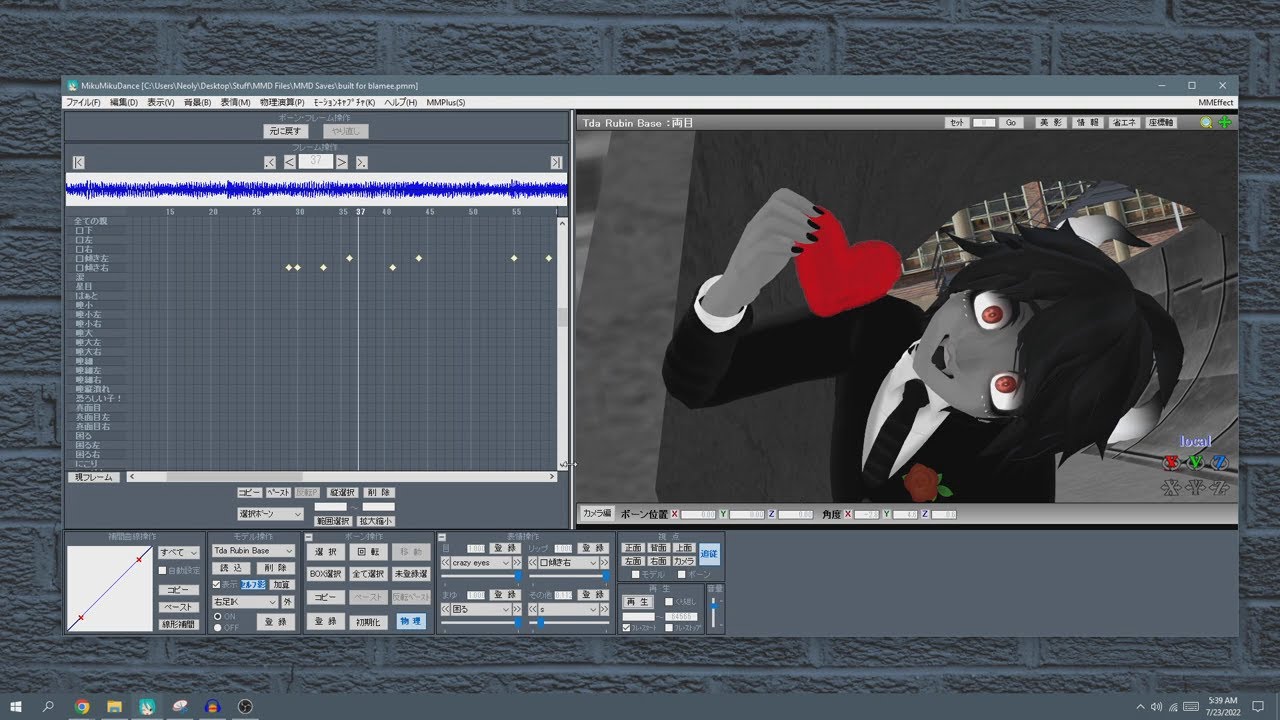The width and height of the screenshot is (1280, 720).
Task: Open the 選択ボーン dropdown
Action: click(x=270, y=514)
